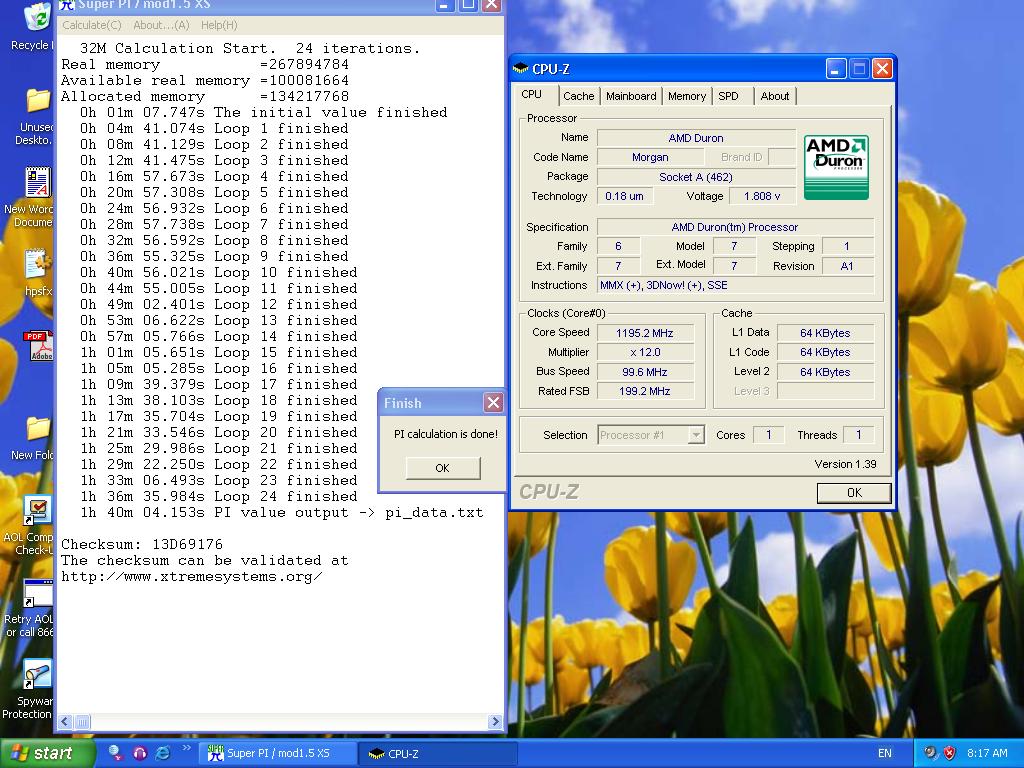Click OK in the Finish dialog
This screenshot has height=768, width=1024.
pyautogui.click(x=442, y=468)
